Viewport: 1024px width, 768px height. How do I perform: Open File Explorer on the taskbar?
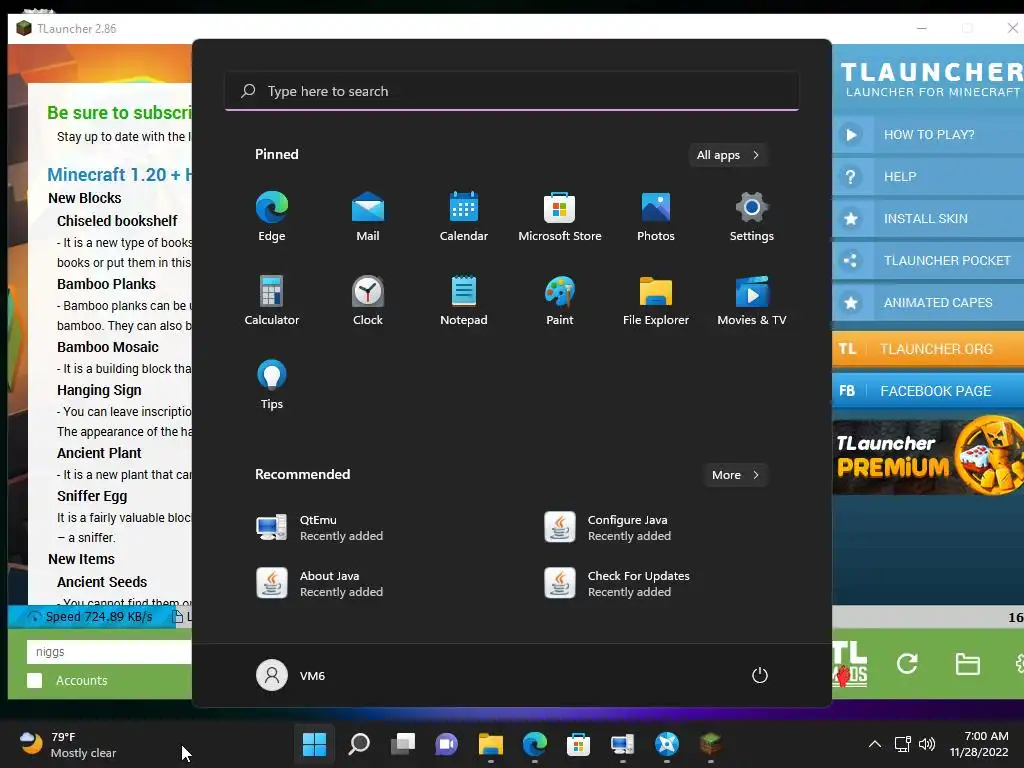click(490, 744)
